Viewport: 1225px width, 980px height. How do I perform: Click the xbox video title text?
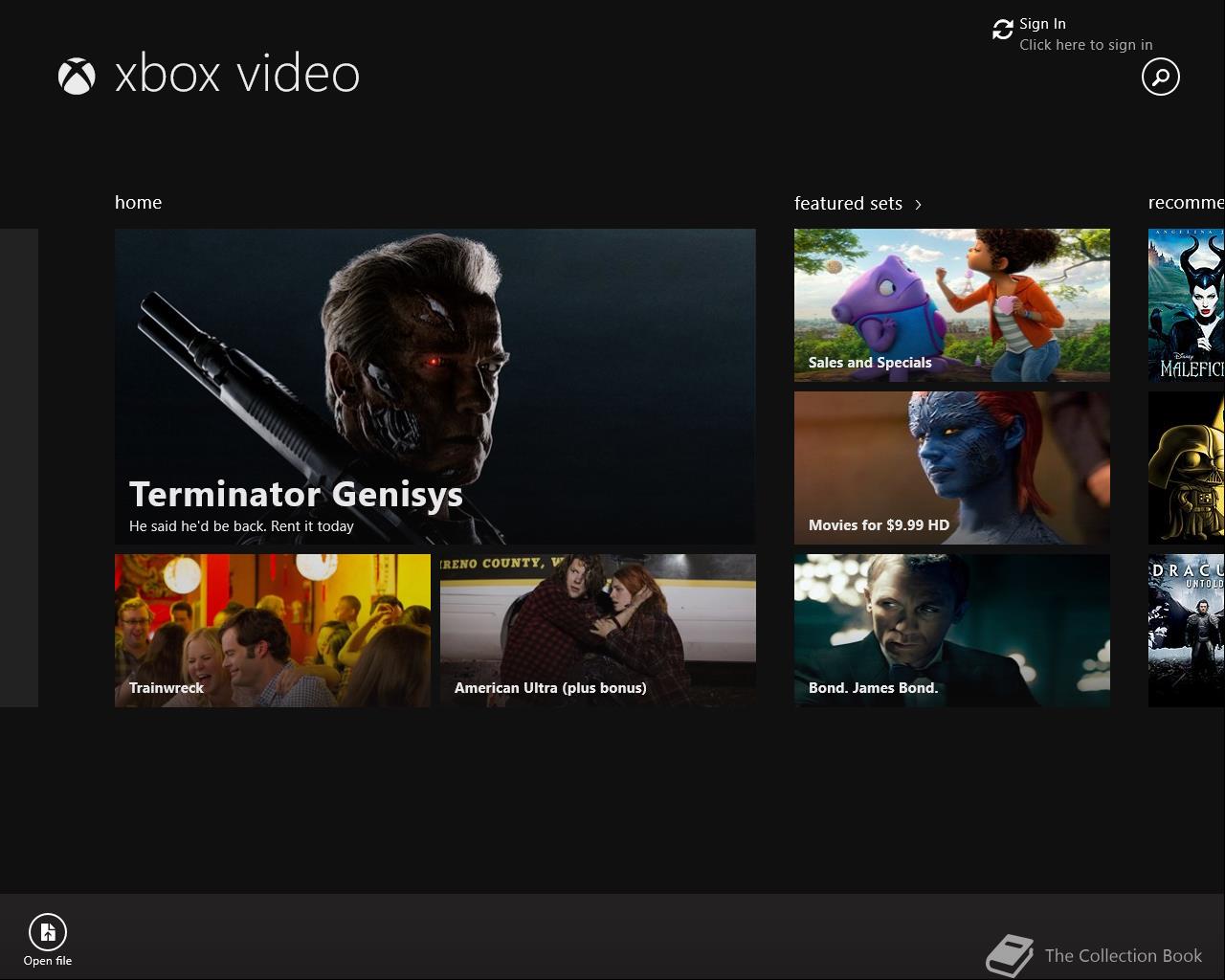[x=237, y=75]
